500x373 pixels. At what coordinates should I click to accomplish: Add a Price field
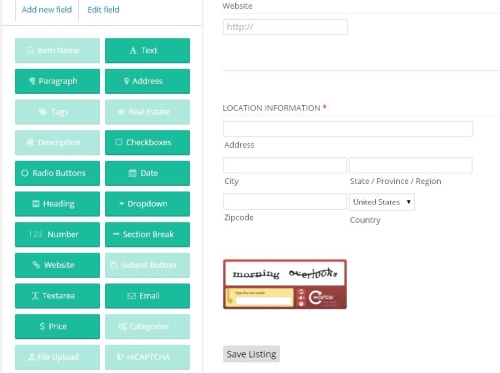coord(57,326)
